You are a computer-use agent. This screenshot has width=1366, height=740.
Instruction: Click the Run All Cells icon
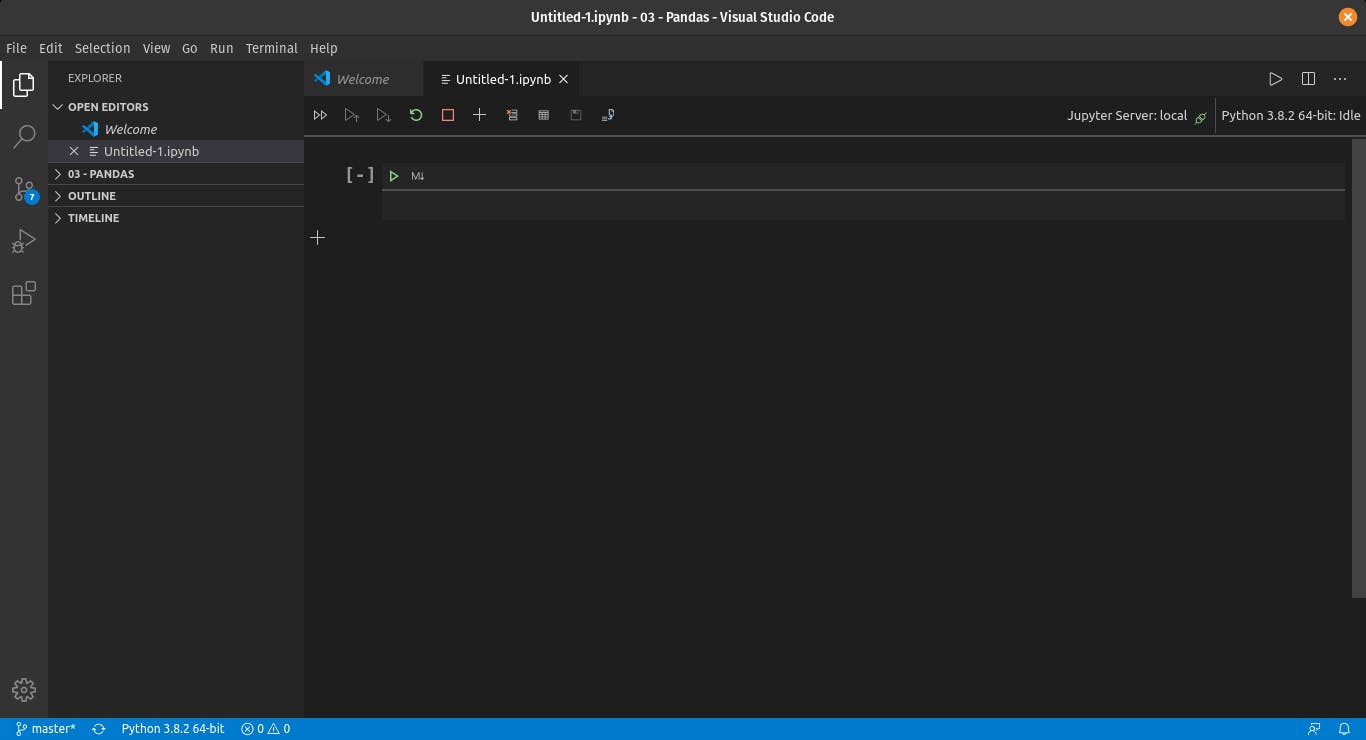coord(320,115)
